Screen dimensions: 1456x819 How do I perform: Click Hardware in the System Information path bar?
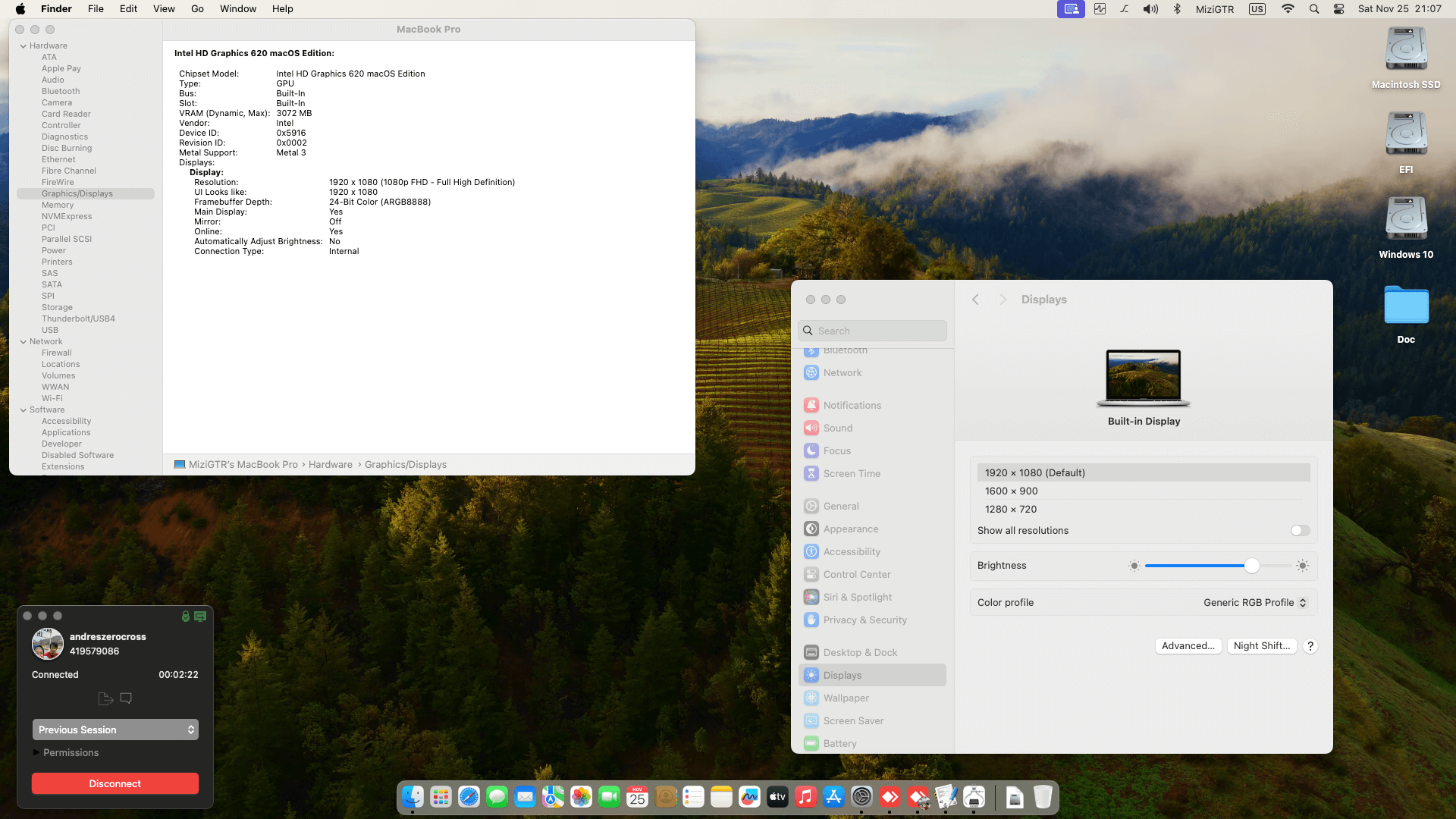point(331,465)
